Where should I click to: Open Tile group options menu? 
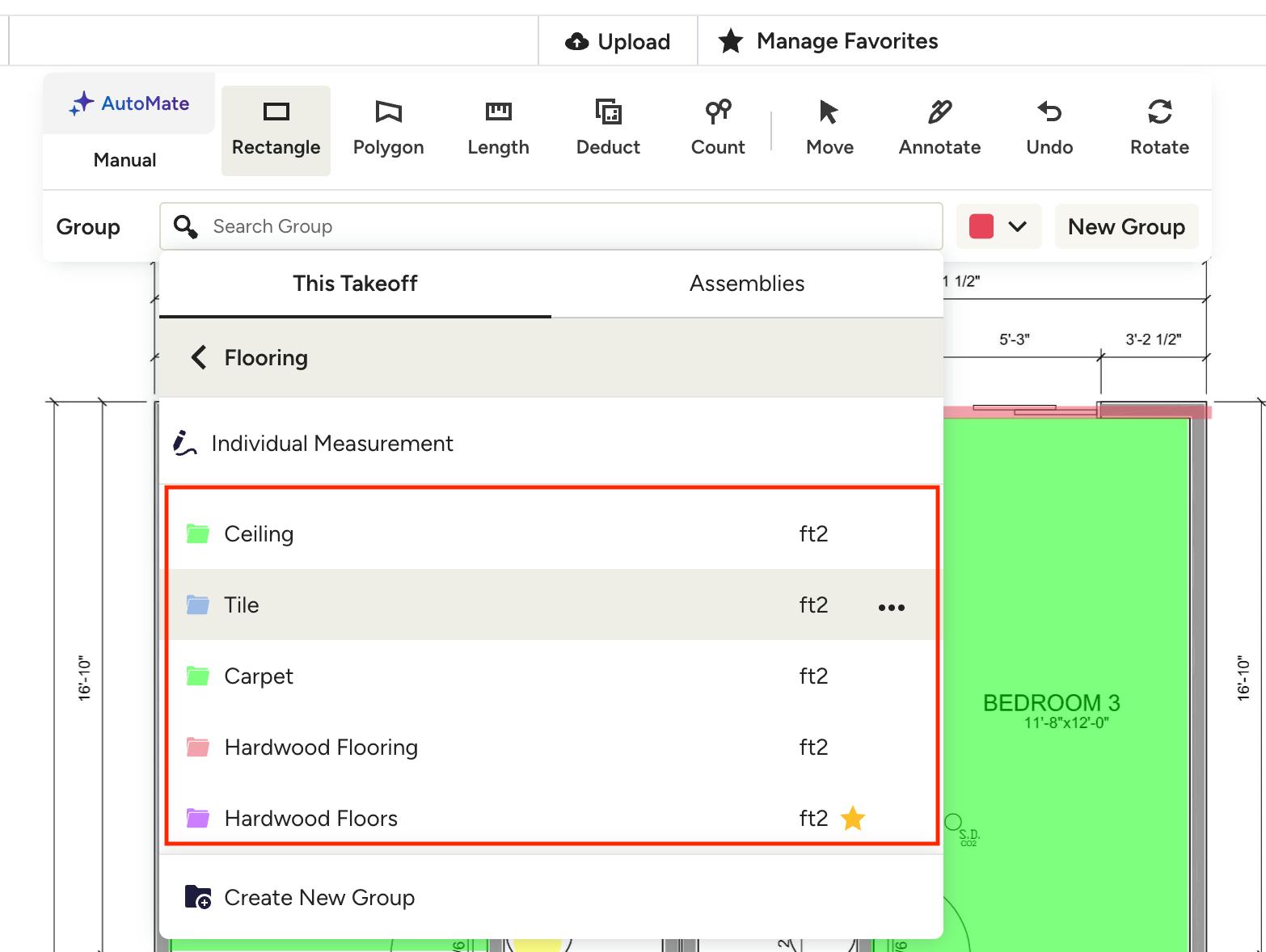point(891,607)
